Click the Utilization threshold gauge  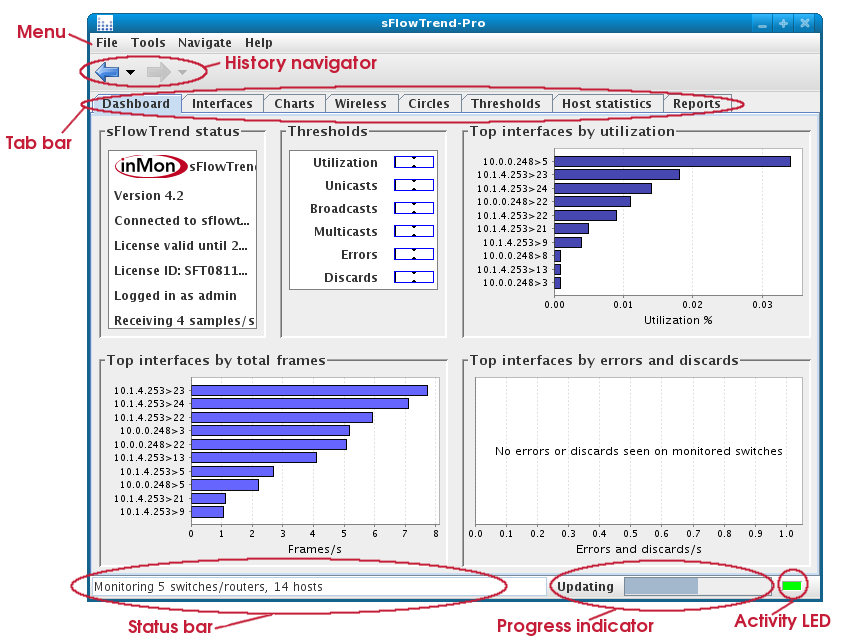click(x=414, y=162)
